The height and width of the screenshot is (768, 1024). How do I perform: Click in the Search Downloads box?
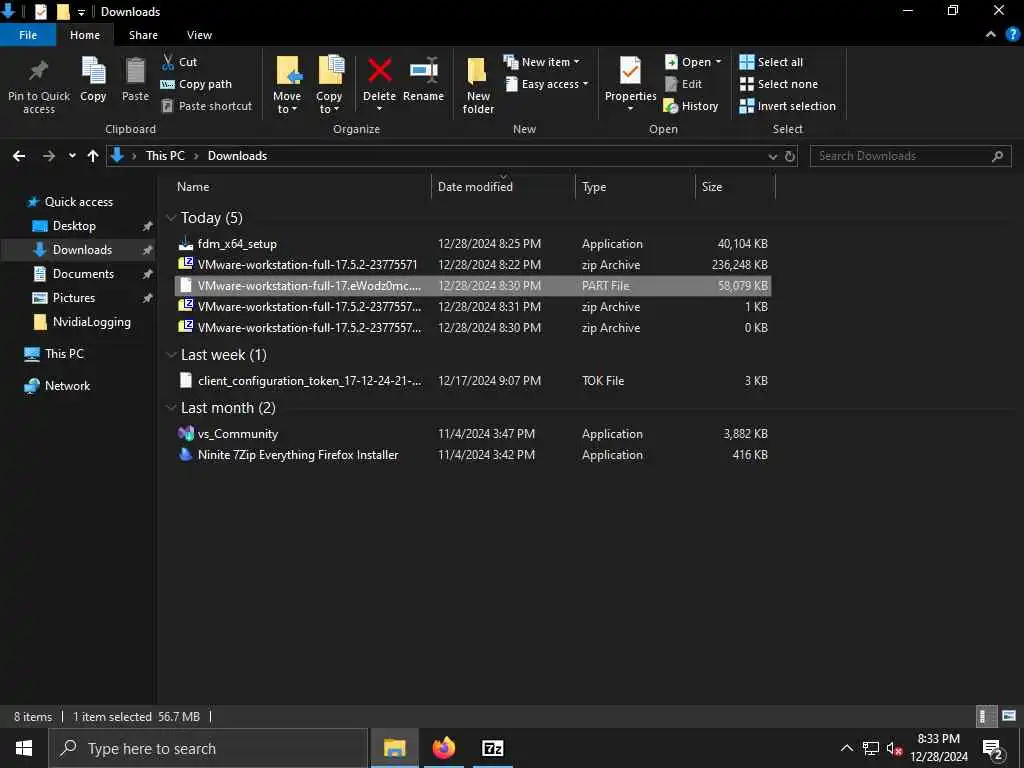[910, 156]
